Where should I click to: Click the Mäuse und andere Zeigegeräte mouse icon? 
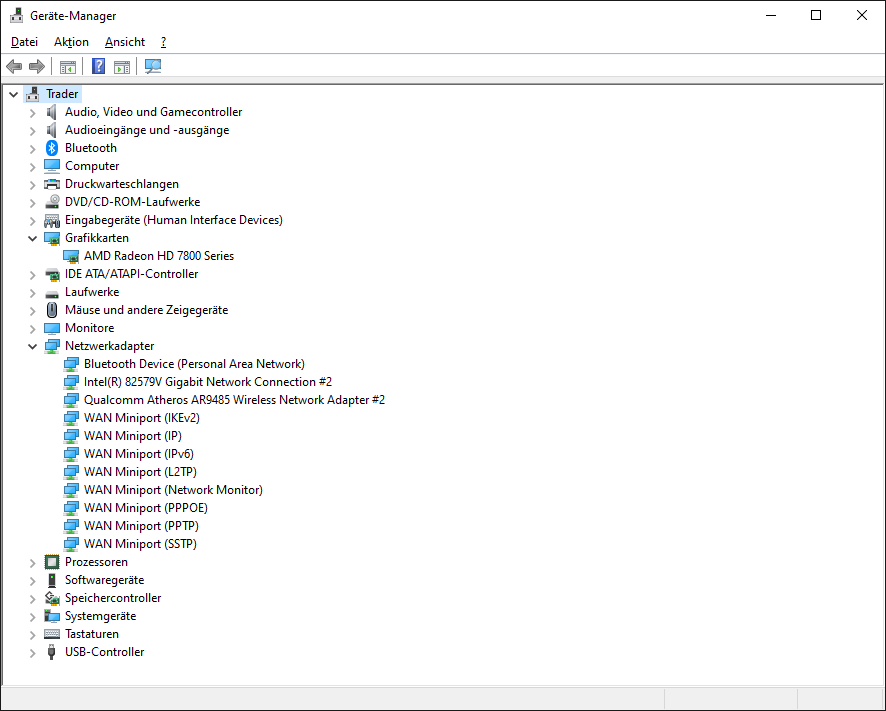tap(52, 310)
